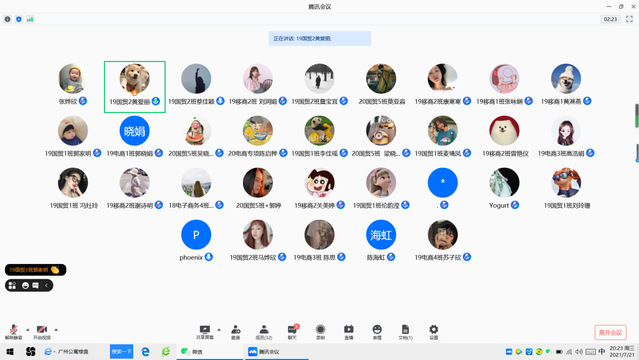The height and width of the screenshot is (360, 639).
Task: Select the baby in yellow hat avatar
Action: pos(73,79)
